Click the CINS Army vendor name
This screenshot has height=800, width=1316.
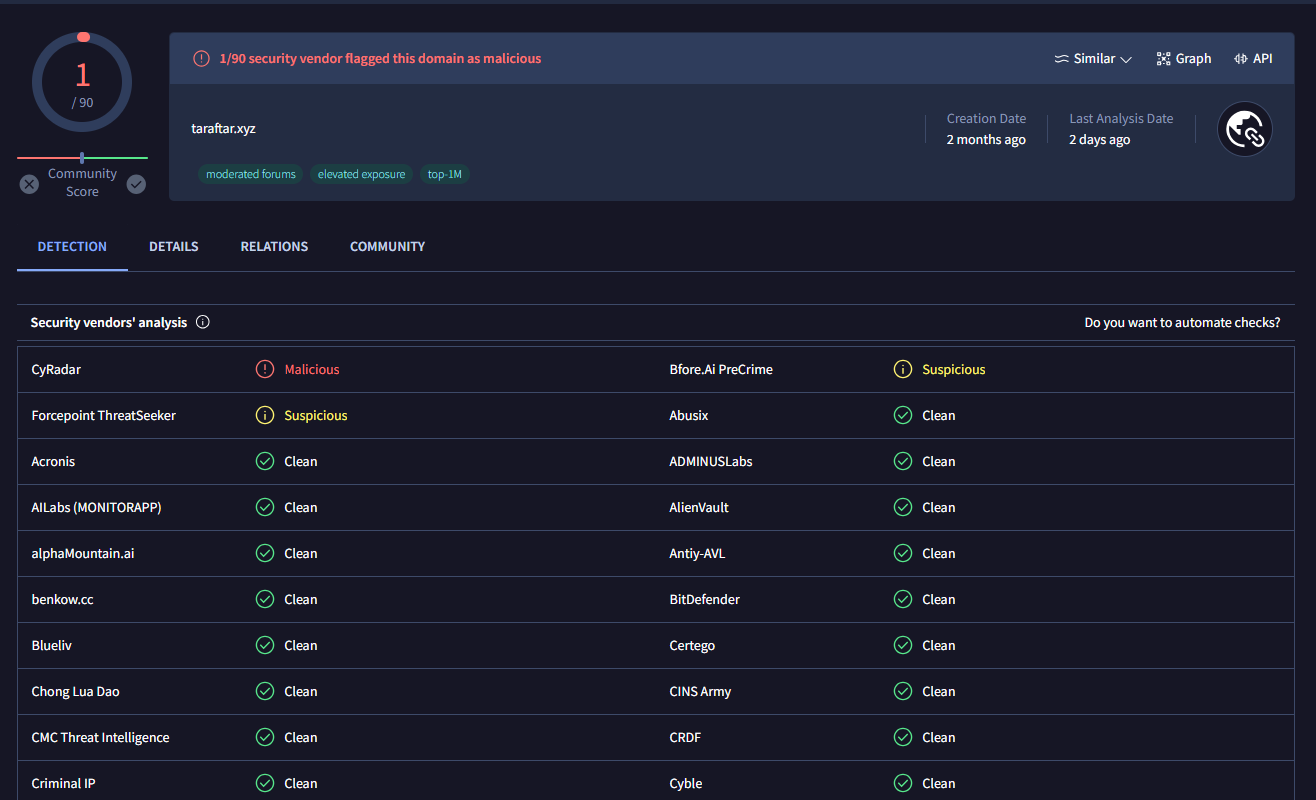click(x=700, y=691)
